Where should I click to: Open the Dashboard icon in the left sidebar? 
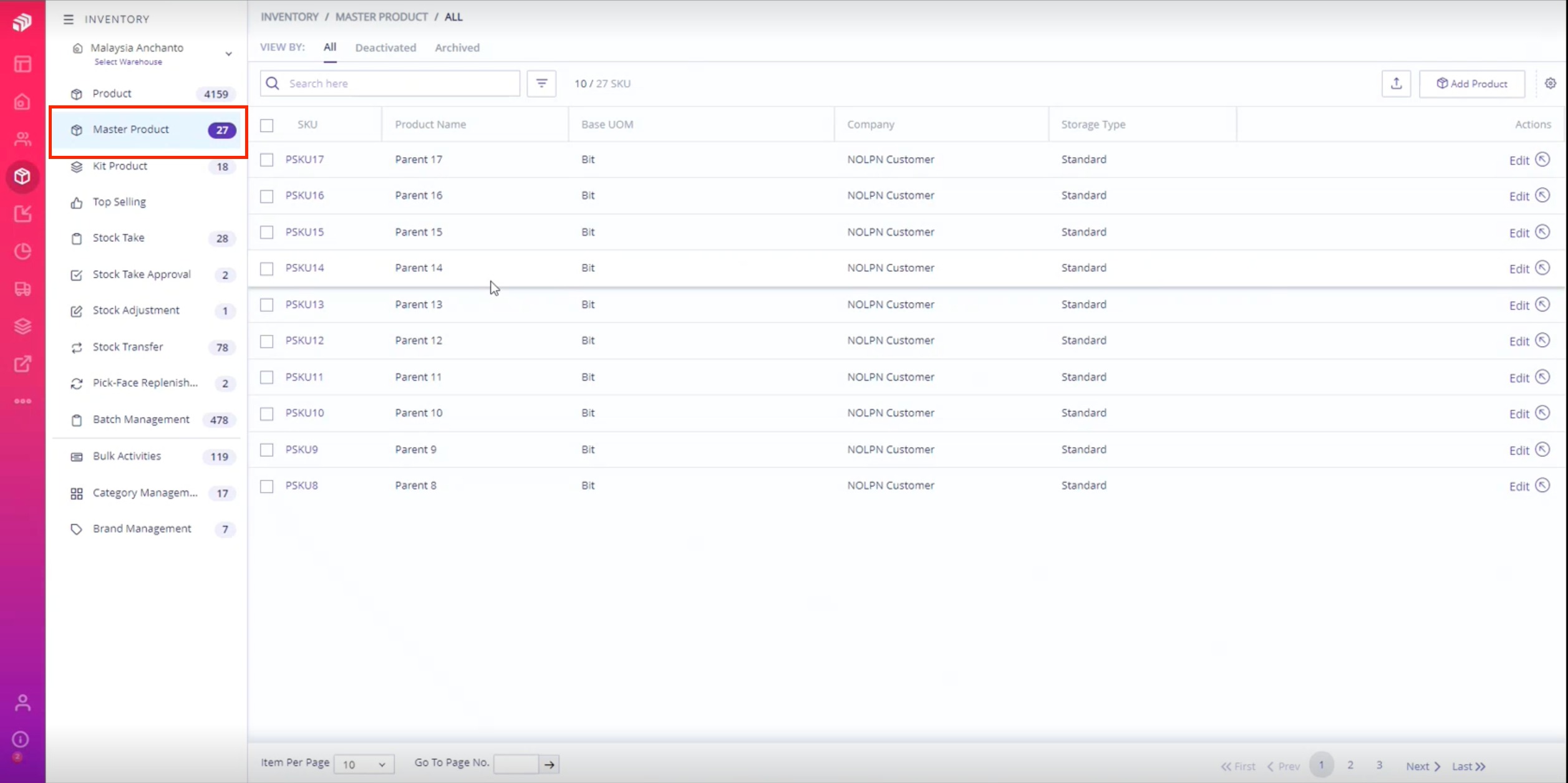[x=22, y=64]
